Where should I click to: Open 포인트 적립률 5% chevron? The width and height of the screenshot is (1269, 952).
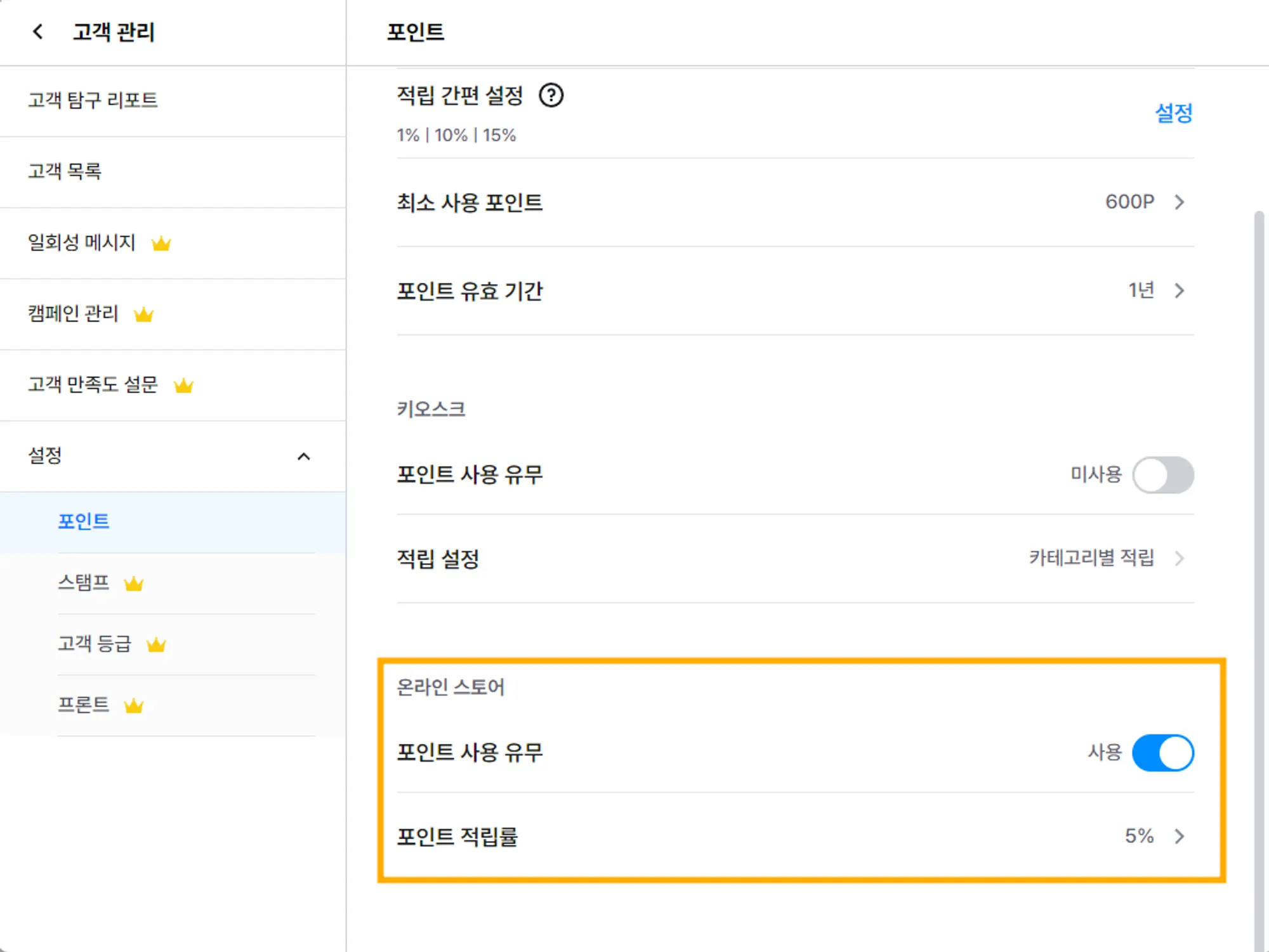[1179, 837]
